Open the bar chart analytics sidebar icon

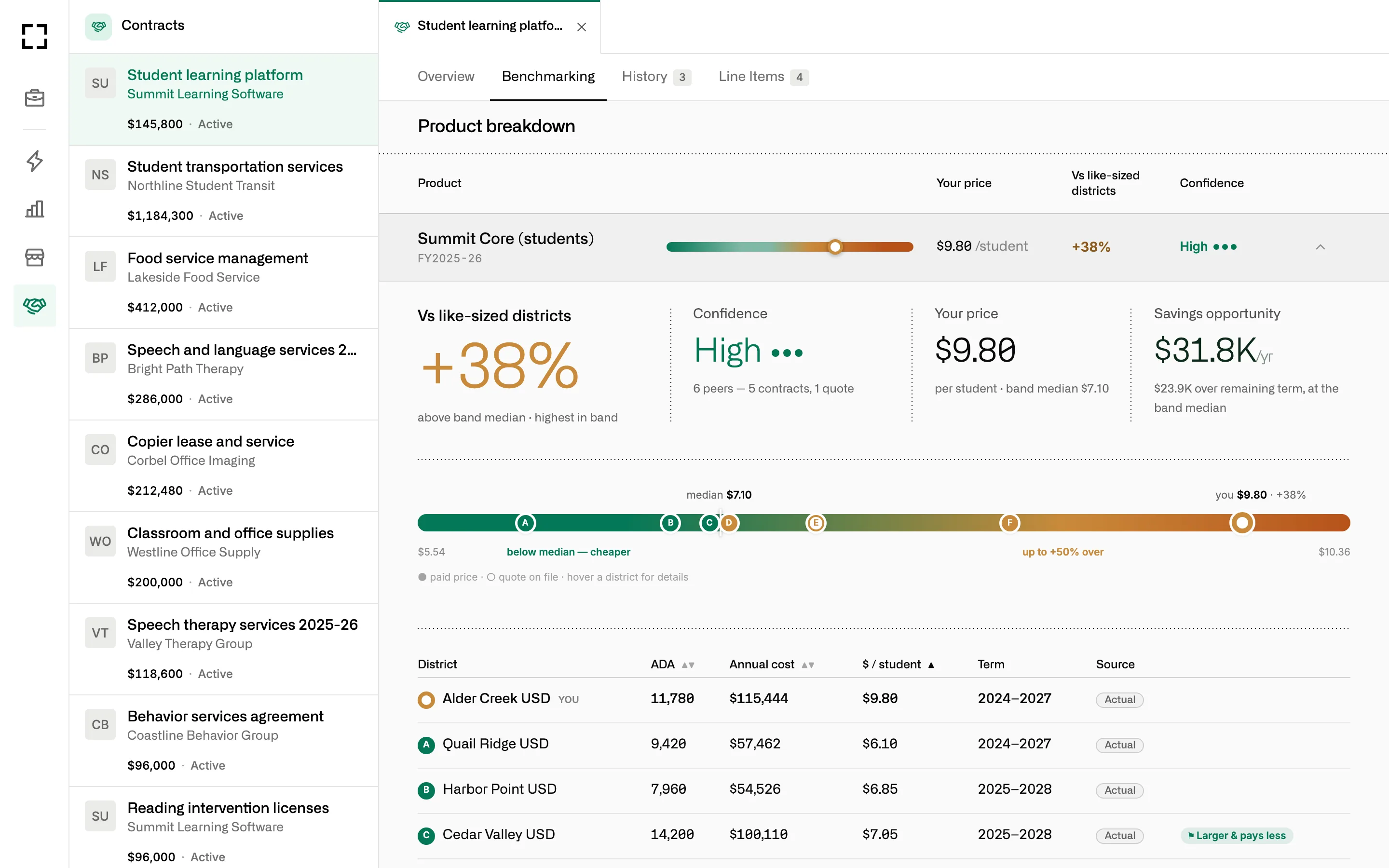coord(34,209)
